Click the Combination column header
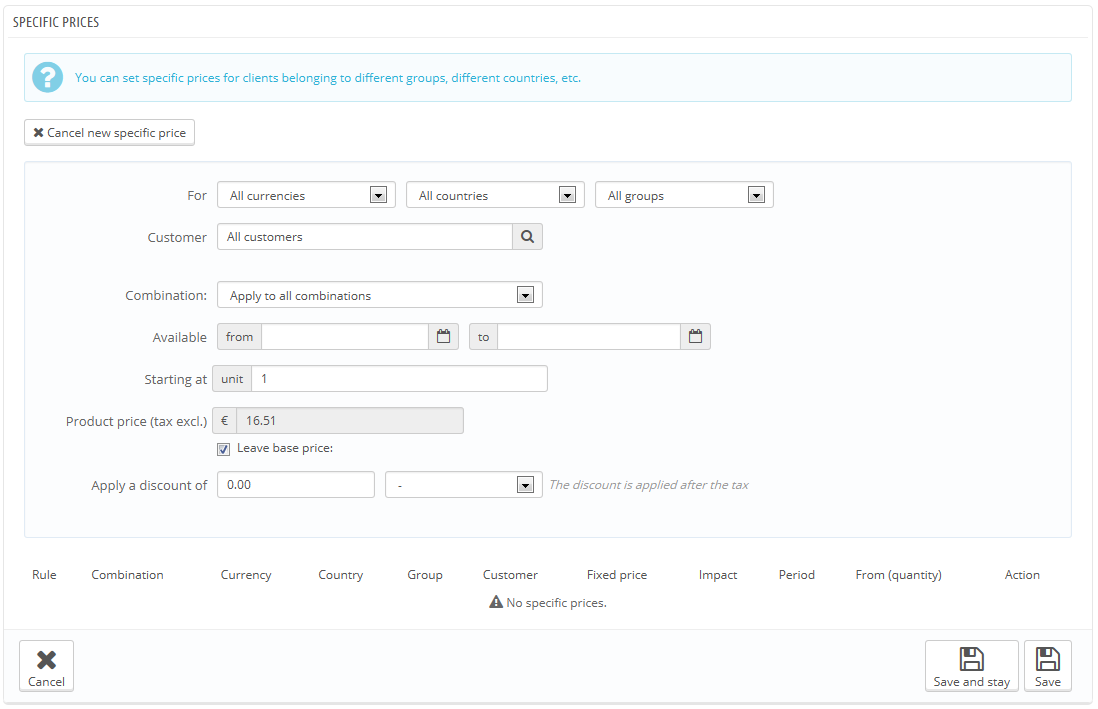This screenshot has width=1098, height=709. (x=127, y=574)
